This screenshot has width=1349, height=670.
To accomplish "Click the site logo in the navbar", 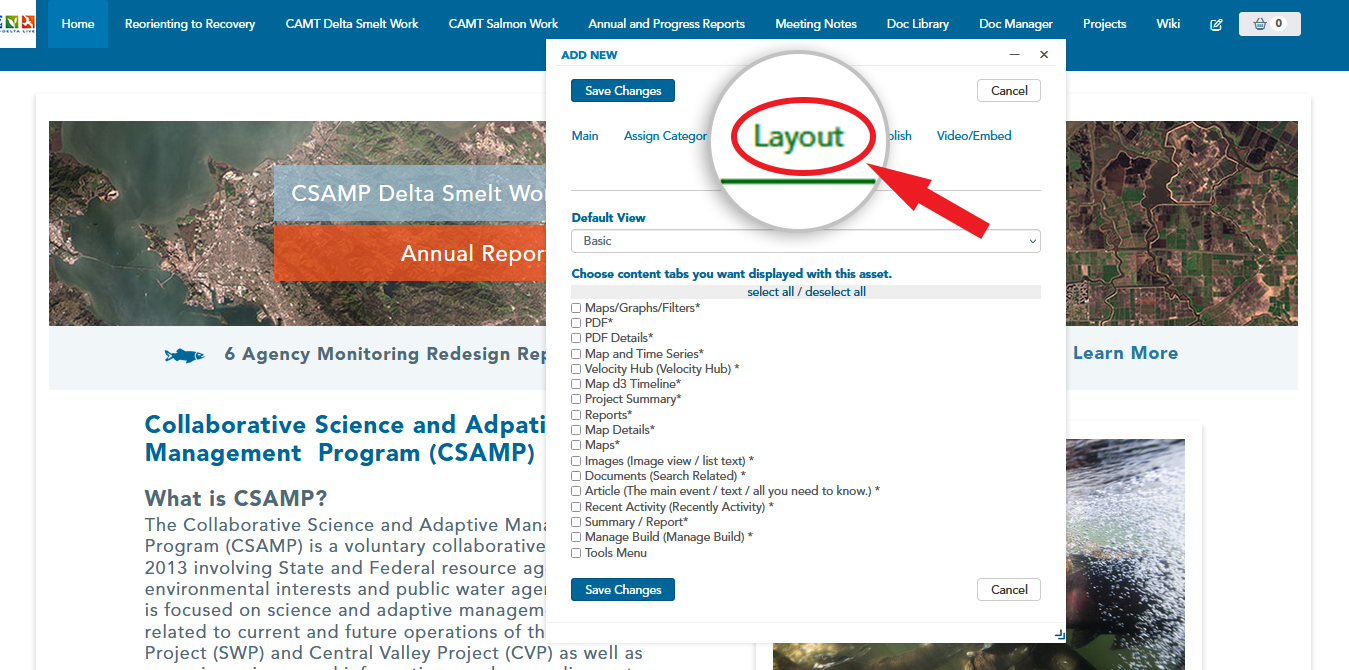I will click(x=18, y=24).
